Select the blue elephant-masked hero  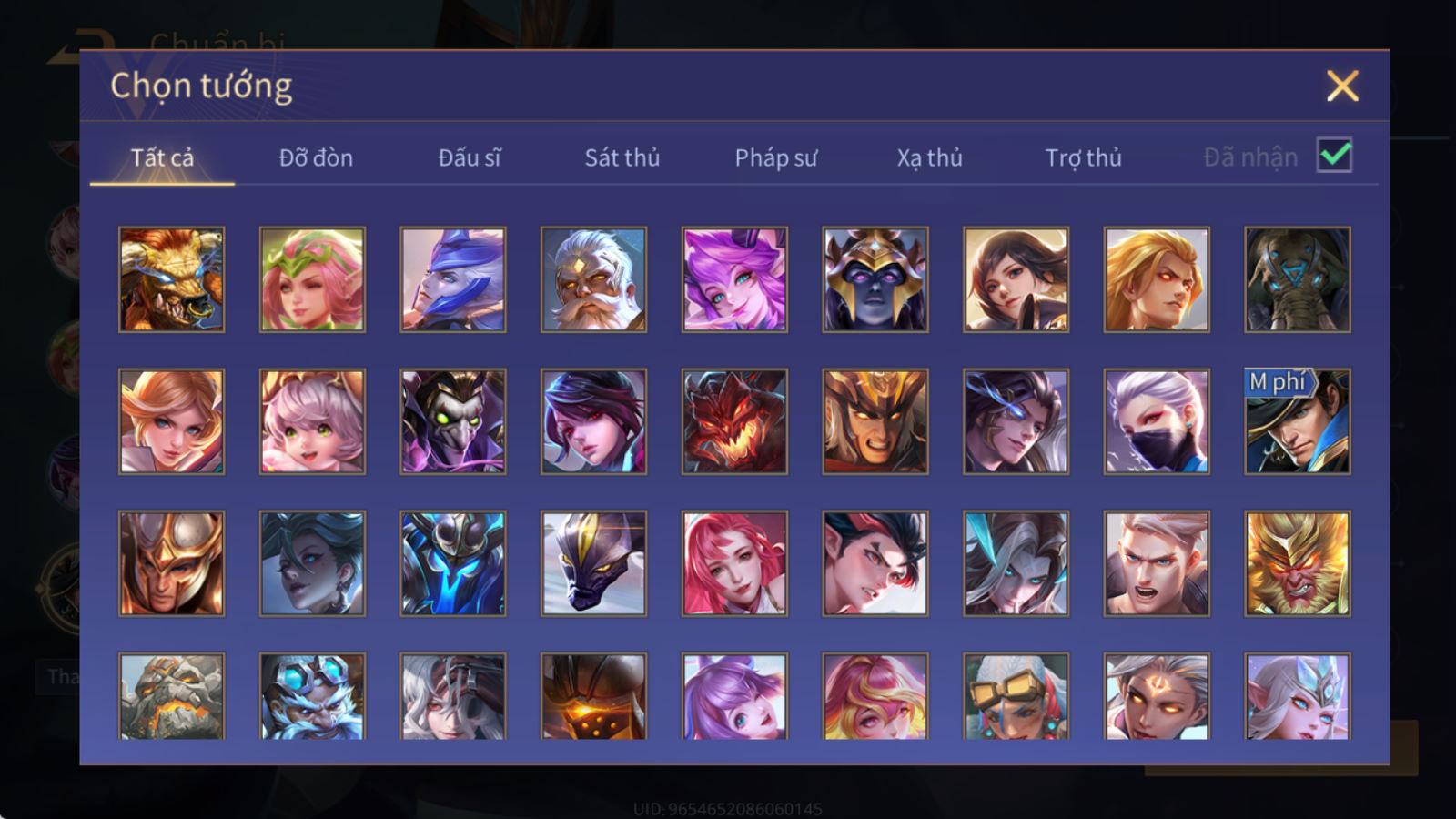click(1298, 279)
